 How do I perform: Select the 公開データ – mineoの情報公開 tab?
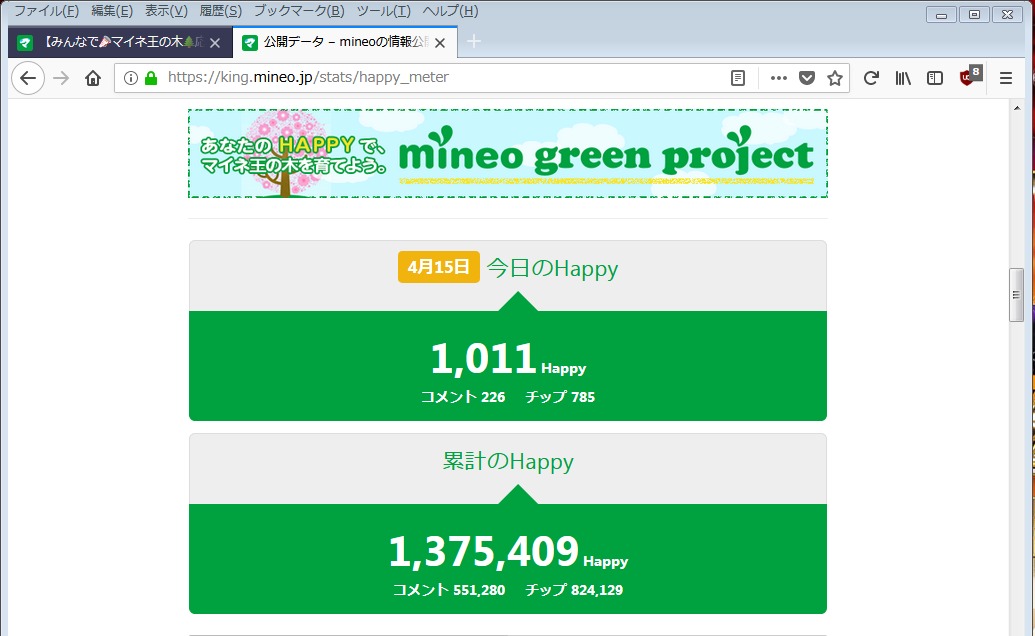click(x=345, y=42)
